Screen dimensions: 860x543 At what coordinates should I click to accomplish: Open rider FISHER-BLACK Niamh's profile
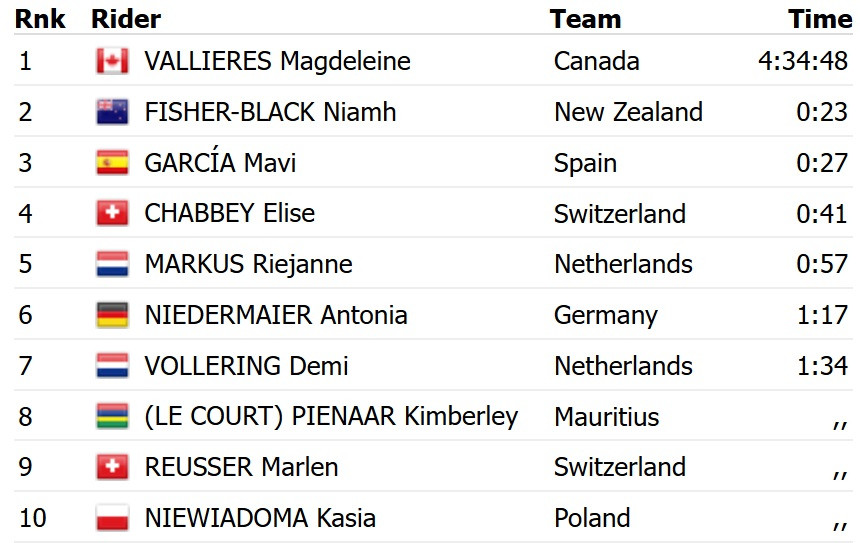pyautogui.click(x=270, y=112)
